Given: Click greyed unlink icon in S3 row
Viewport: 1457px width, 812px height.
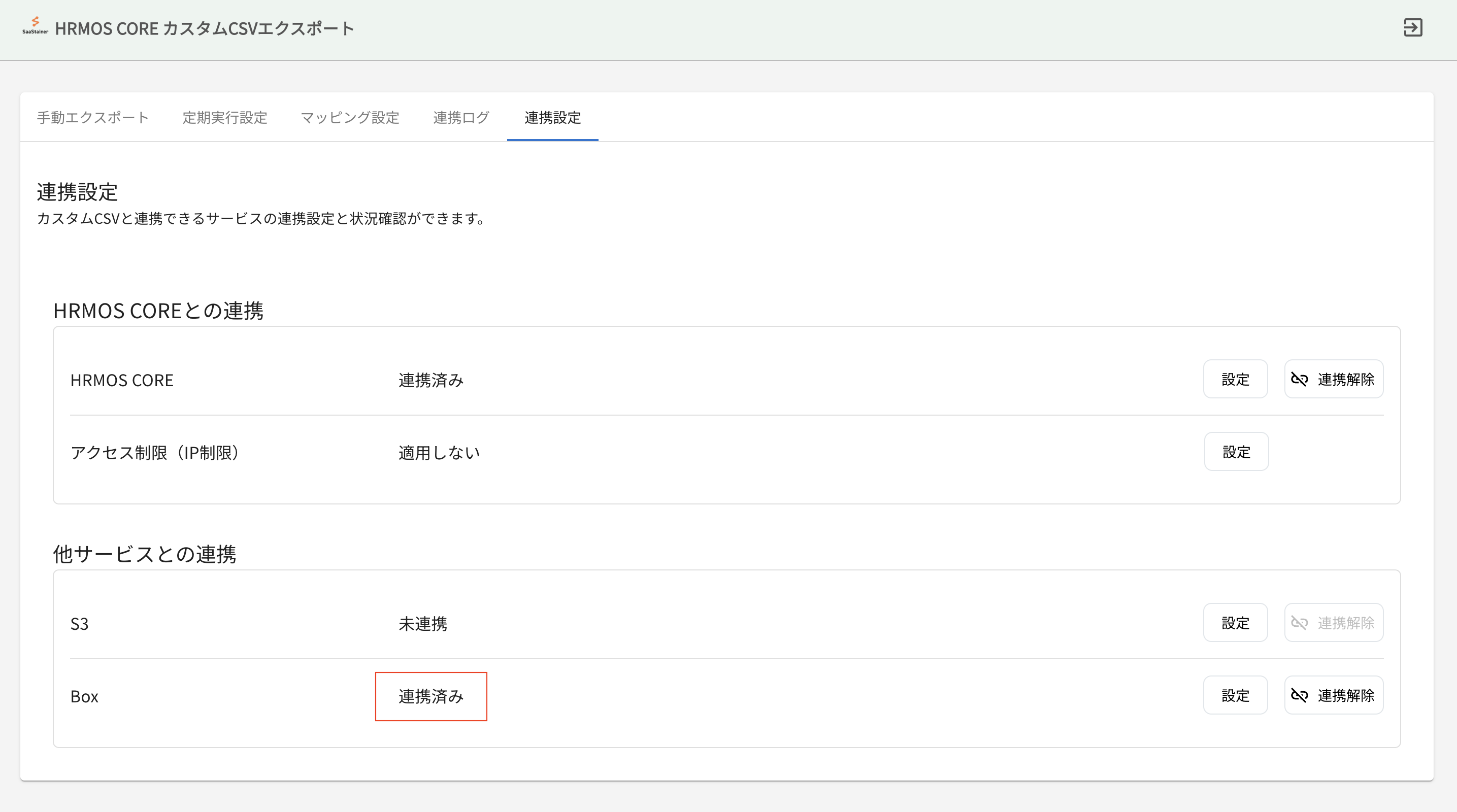Looking at the screenshot, I should point(1299,623).
